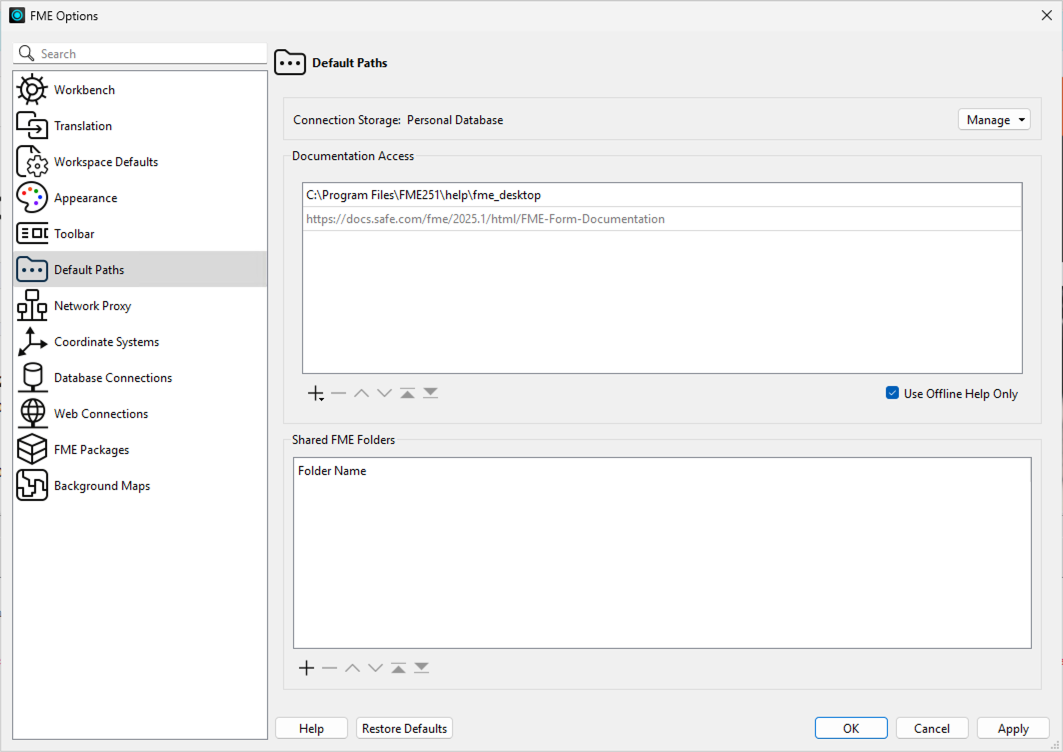
Task: Click the Folder Name column header
Action: tap(662, 471)
